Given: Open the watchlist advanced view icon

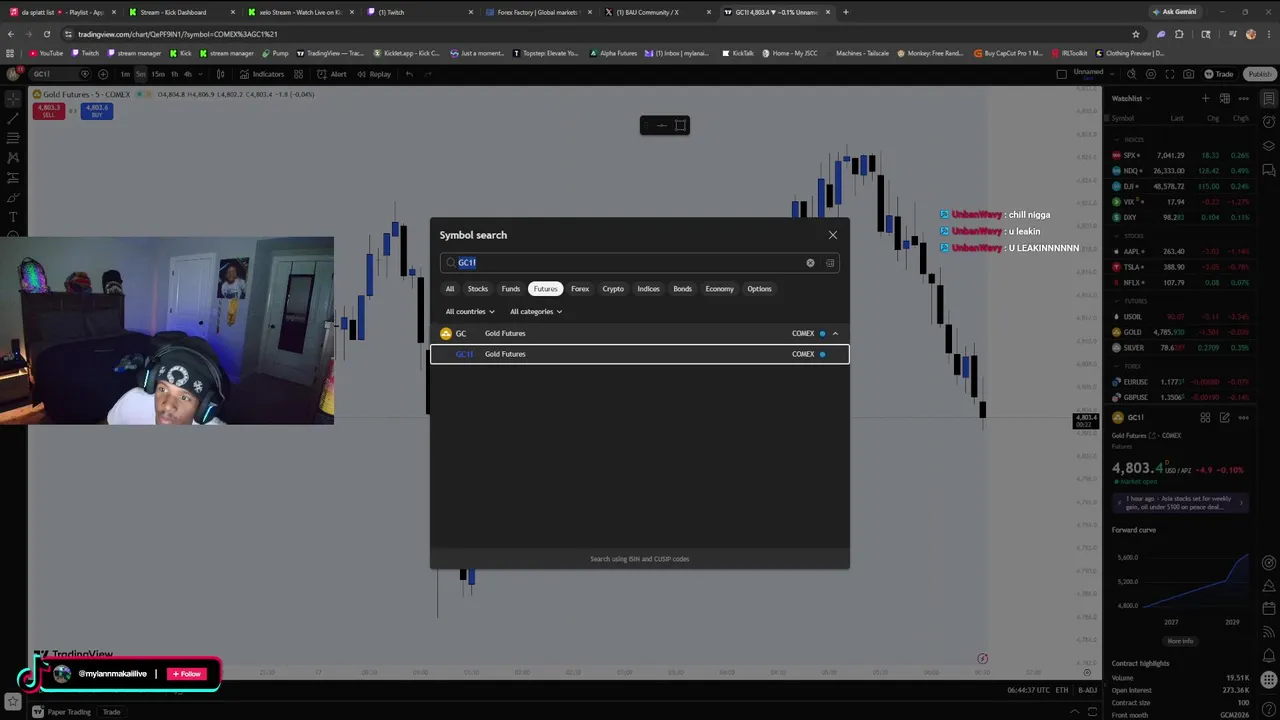Looking at the screenshot, I should pyautogui.click(x=1225, y=98).
